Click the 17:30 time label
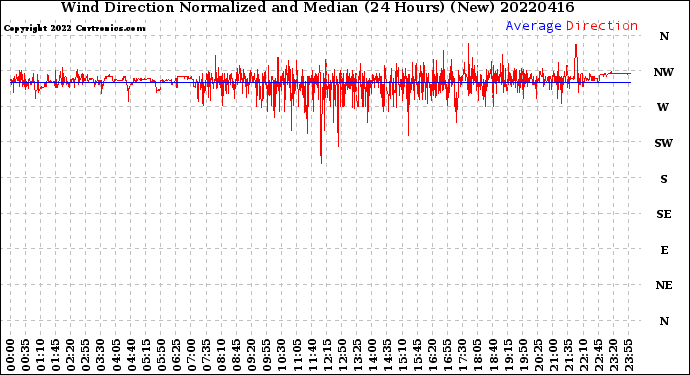 [x=462, y=355]
